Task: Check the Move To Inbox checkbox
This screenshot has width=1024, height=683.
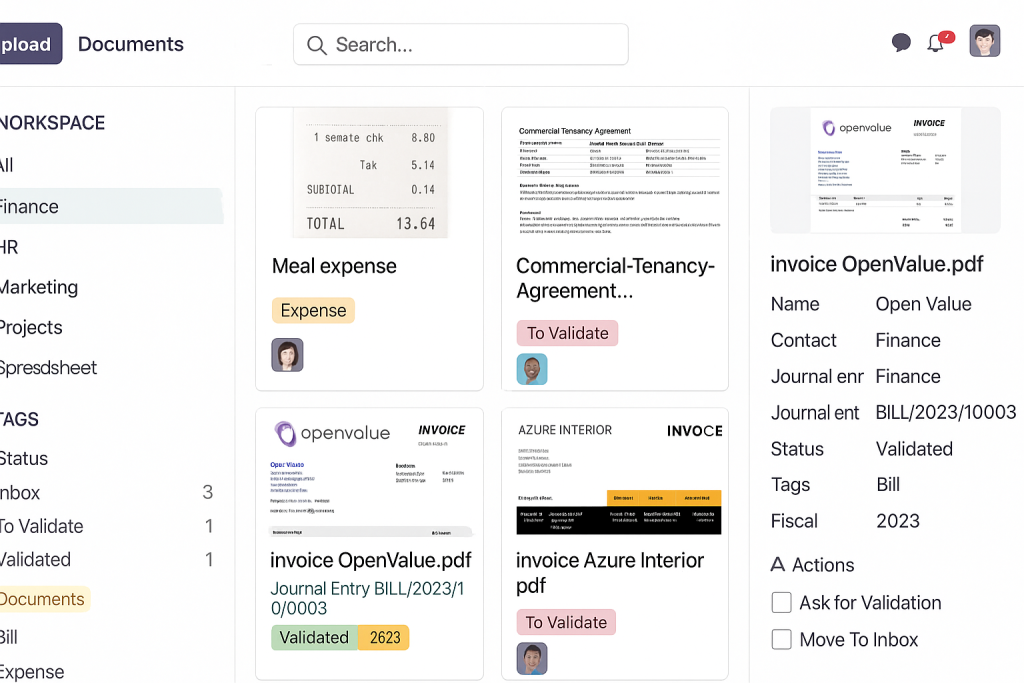Action: (782, 639)
